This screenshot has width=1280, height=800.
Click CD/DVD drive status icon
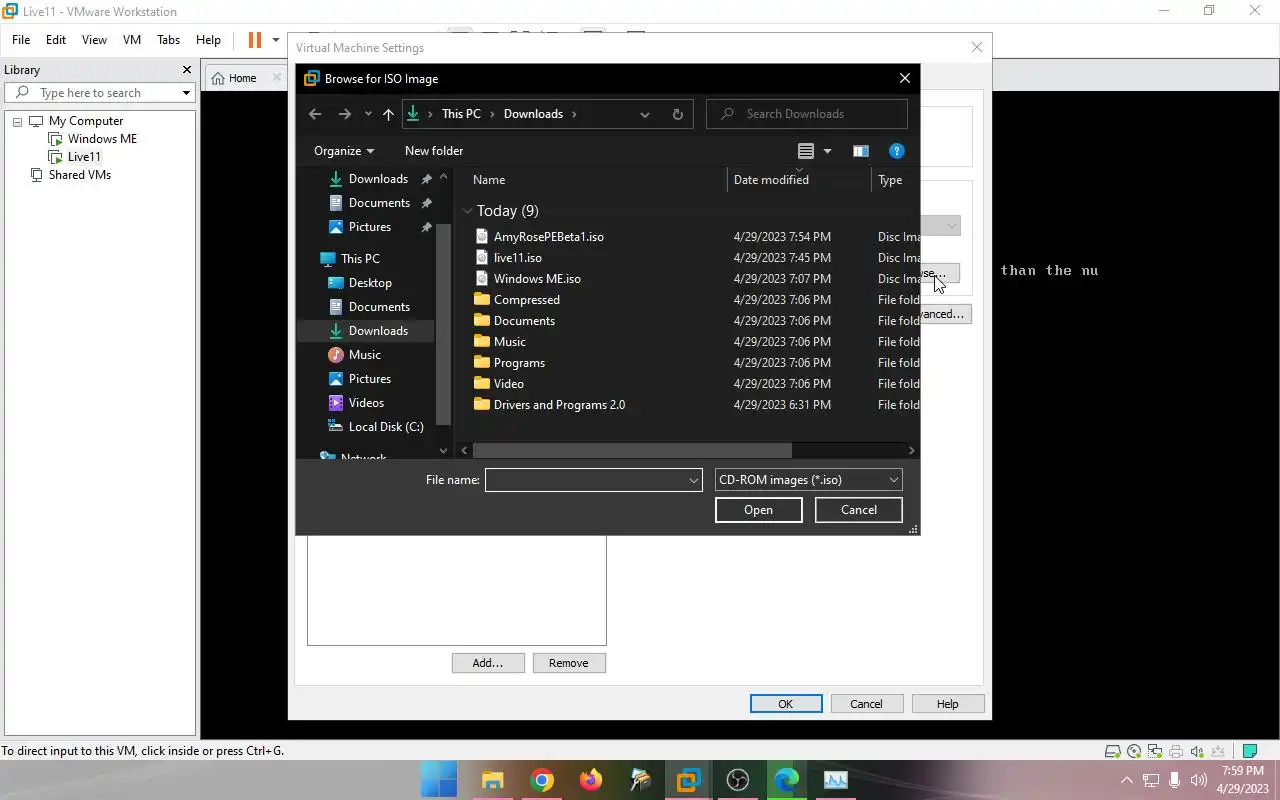1134,751
